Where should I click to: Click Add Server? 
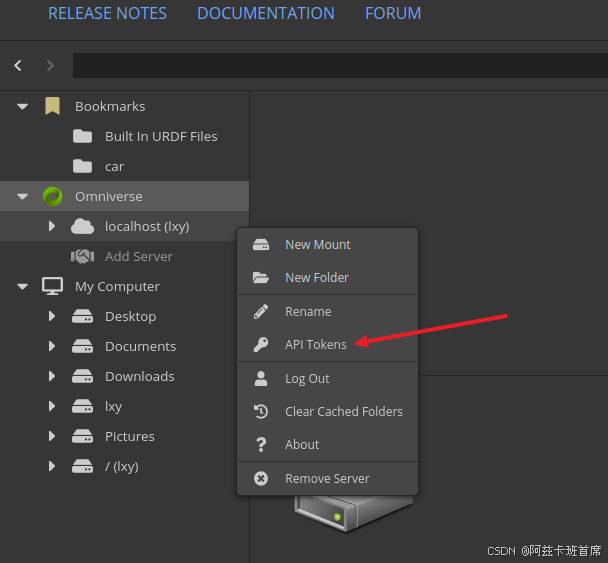tap(139, 256)
